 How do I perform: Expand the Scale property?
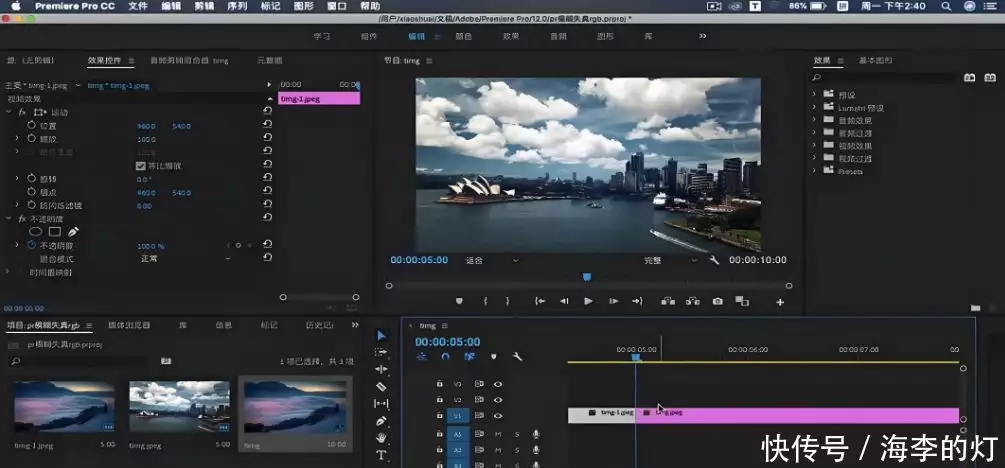pyautogui.click(x=17, y=138)
